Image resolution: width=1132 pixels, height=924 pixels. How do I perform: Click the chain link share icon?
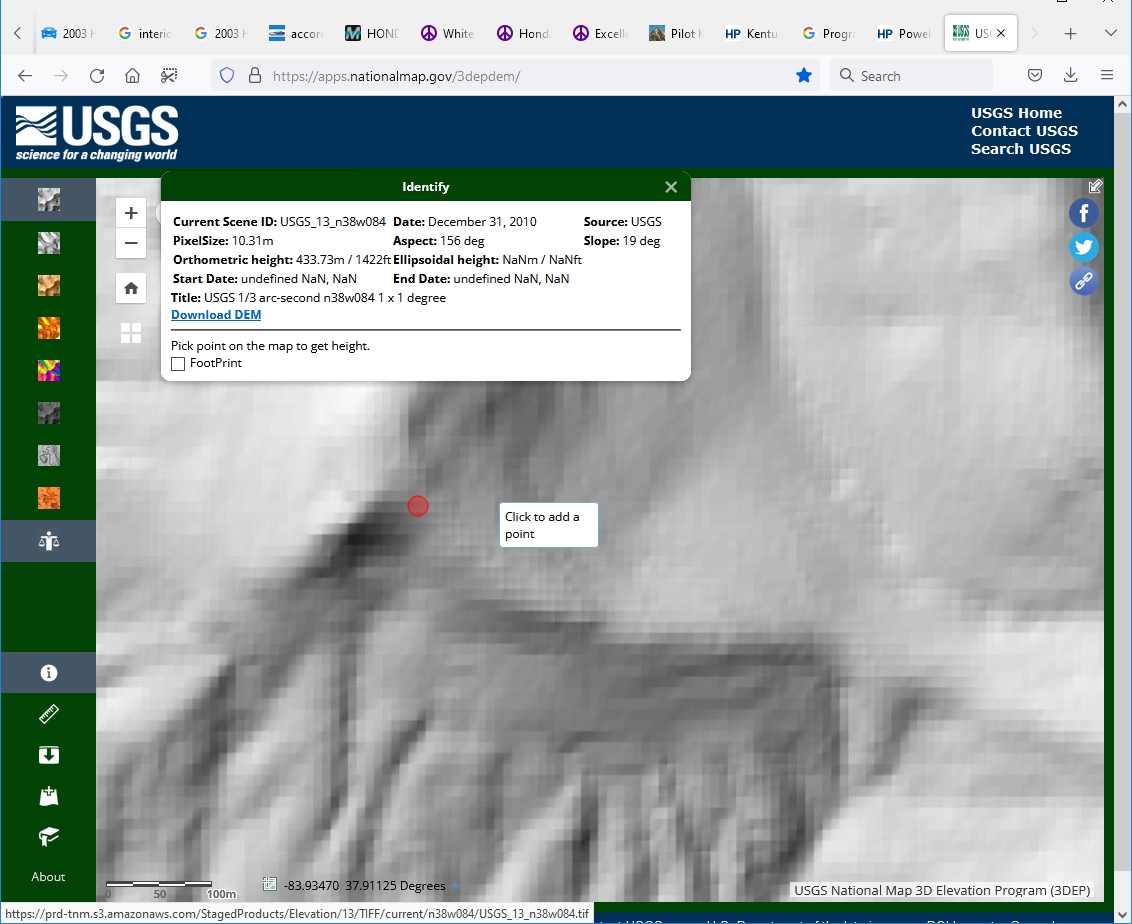[1083, 281]
